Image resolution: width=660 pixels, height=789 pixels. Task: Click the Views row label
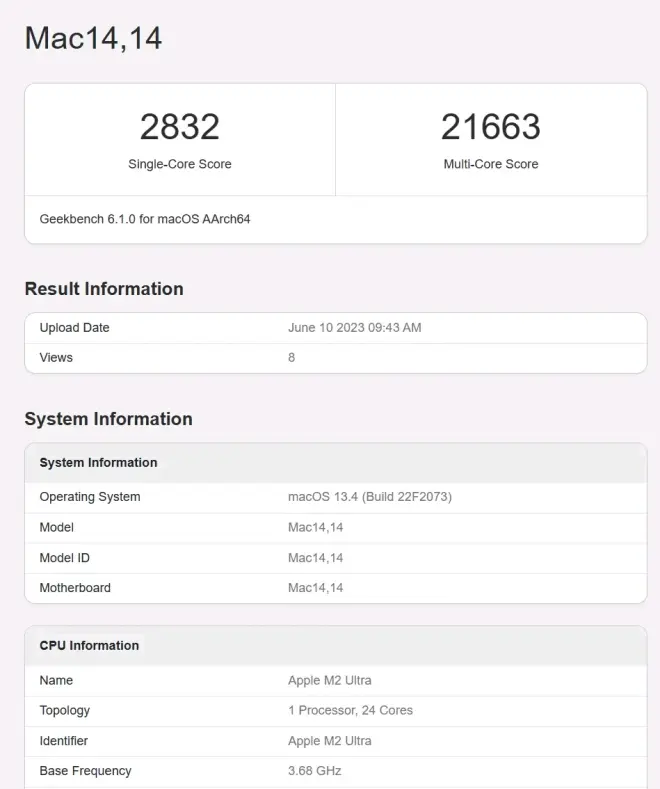pyautogui.click(x=56, y=358)
